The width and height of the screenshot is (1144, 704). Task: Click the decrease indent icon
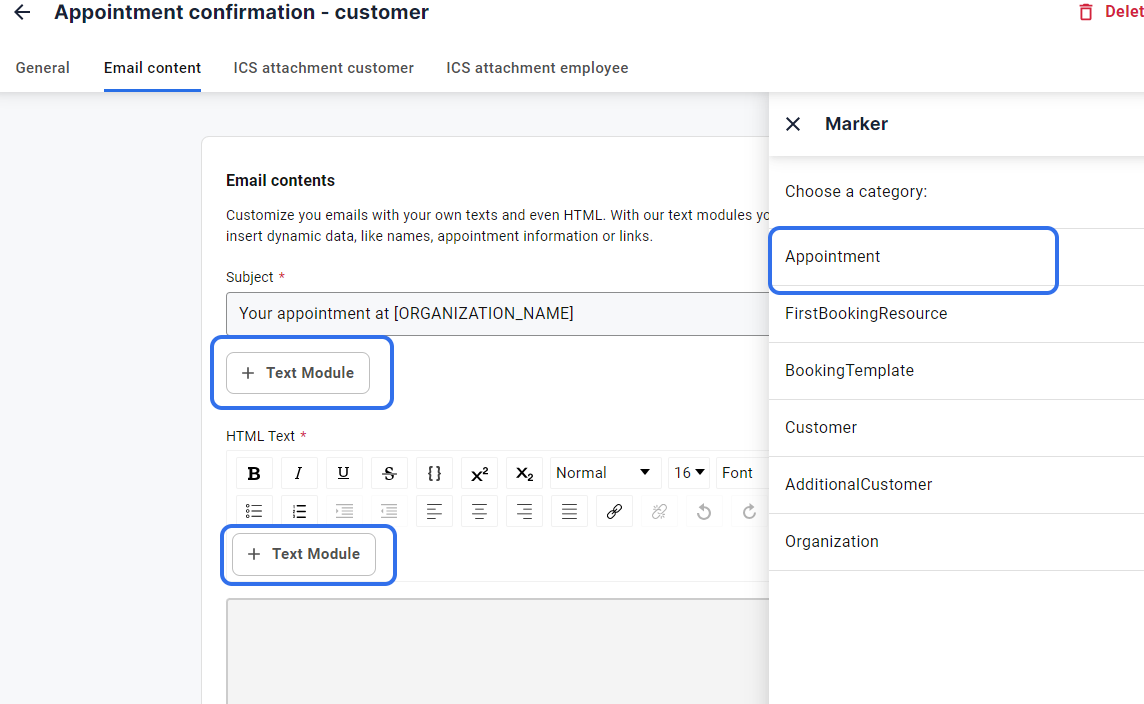click(x=389, y=511)
